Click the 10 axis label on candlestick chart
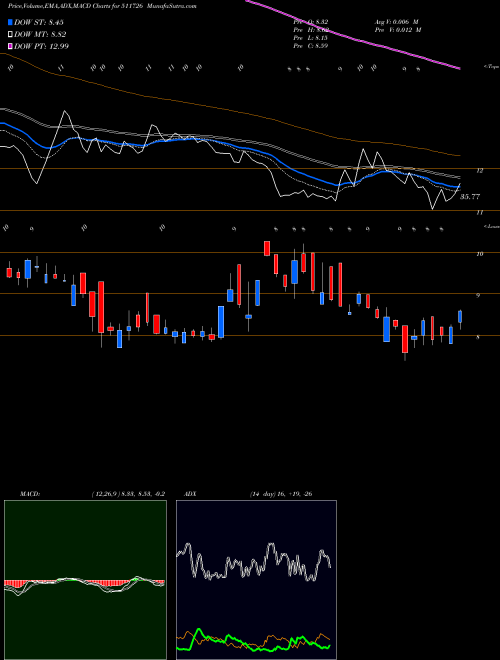Viewport: 500px width, 660px height. tap(479, 254)
